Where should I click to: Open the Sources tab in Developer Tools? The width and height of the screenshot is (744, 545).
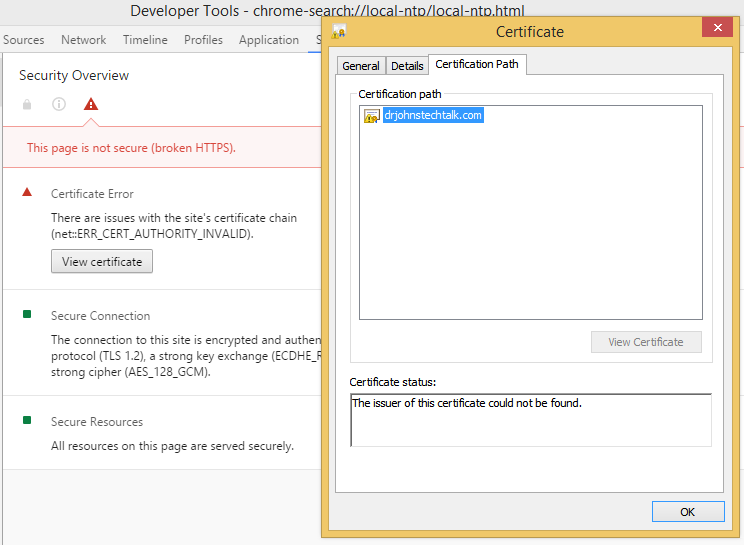point(24,40)
